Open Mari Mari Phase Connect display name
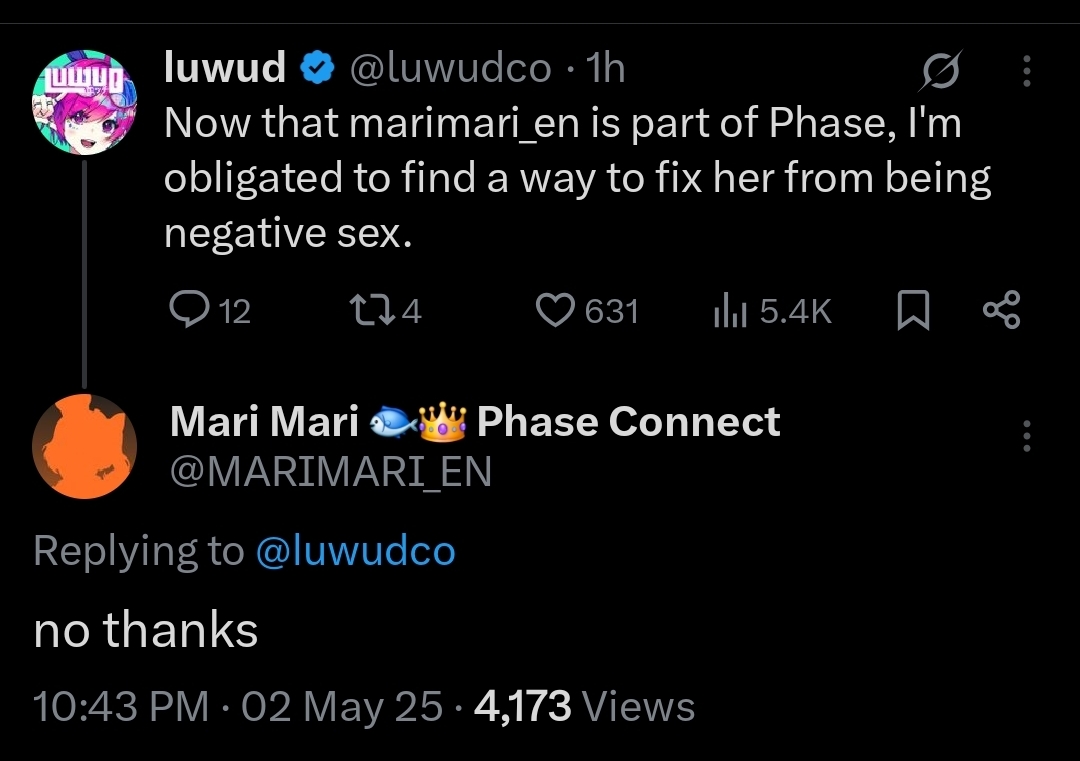The image size is (1080, 761). pos(474,422)
